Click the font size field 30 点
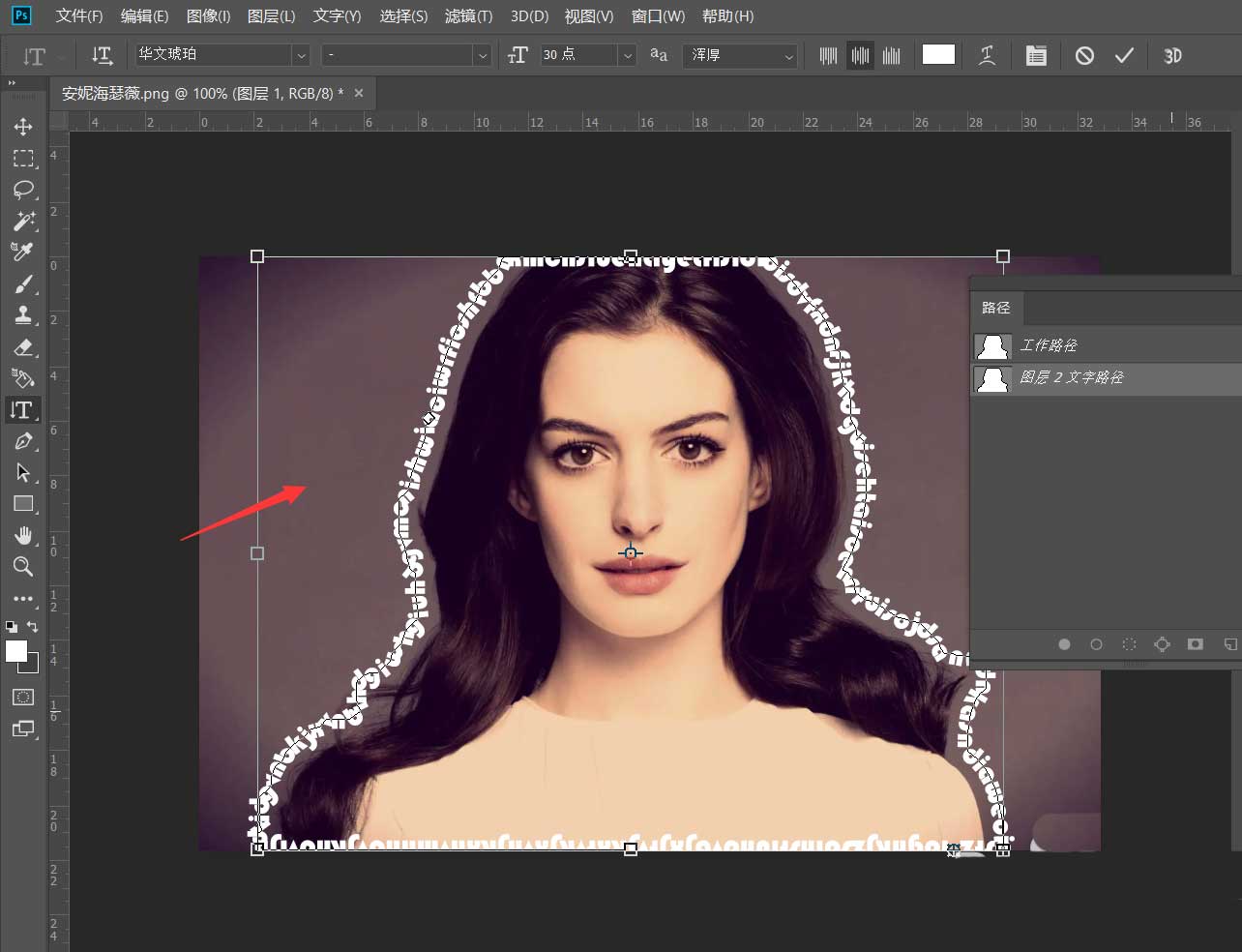The width and height of the screenshot is (1242, 952). (x=577, y=55)
